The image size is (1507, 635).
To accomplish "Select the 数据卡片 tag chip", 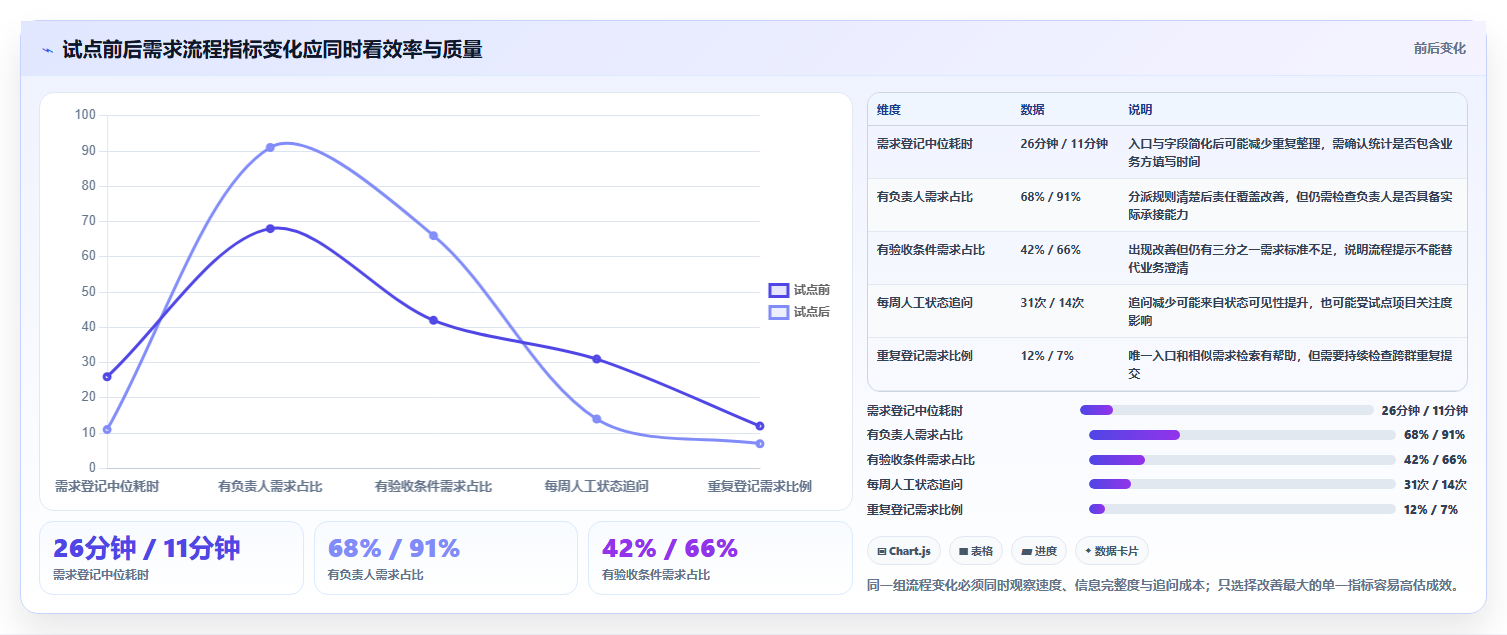I will (1112, 551).
